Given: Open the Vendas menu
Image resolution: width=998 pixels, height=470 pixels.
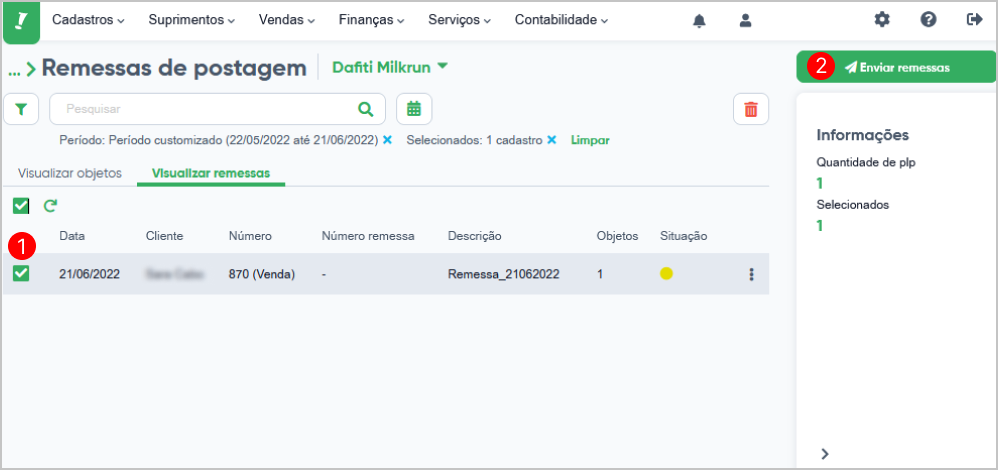Looking at the screenshot, I should tap(286, 20).
